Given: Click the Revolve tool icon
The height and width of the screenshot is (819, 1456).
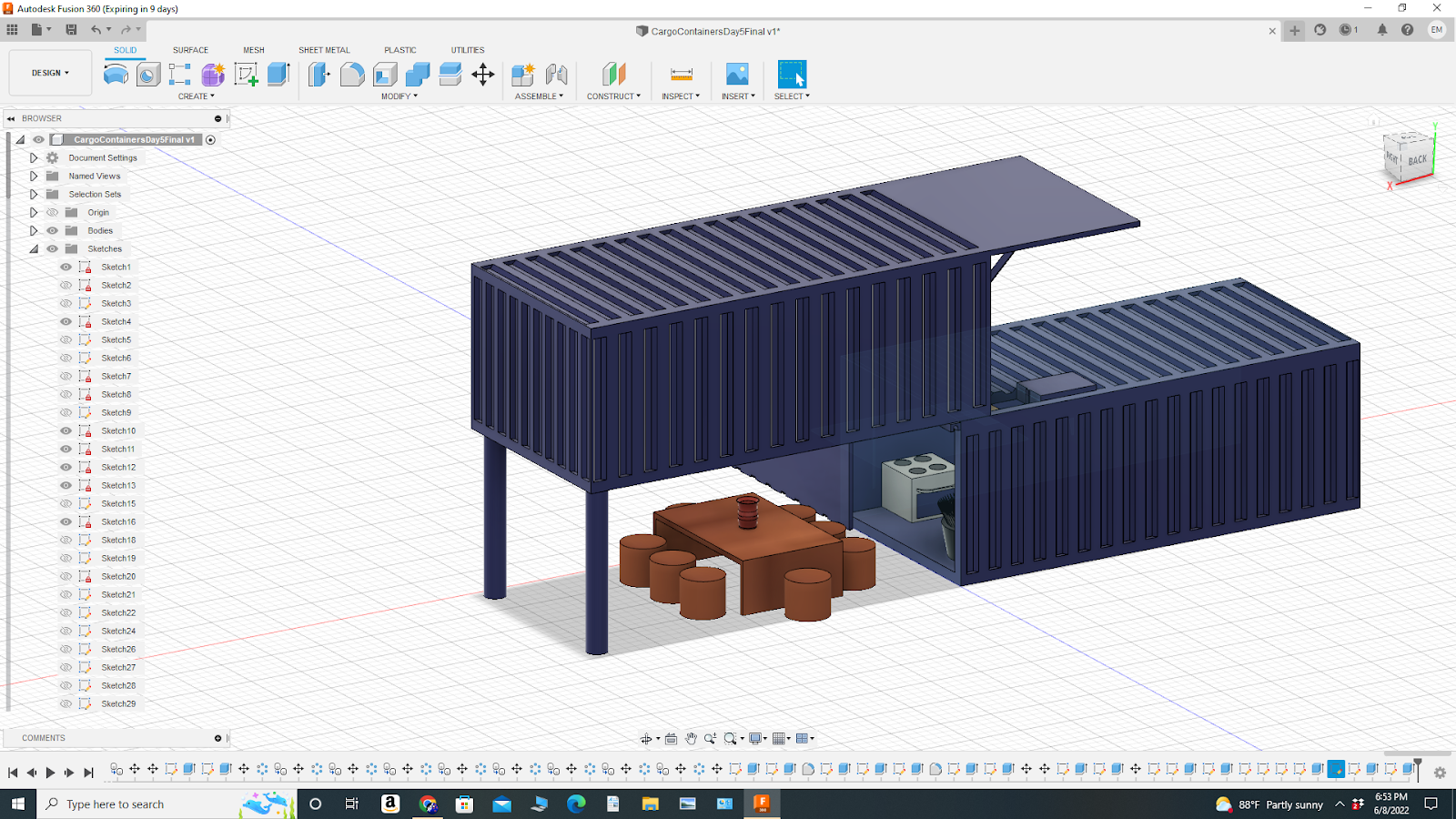Looking at the screenshot, I should [115, 75].
